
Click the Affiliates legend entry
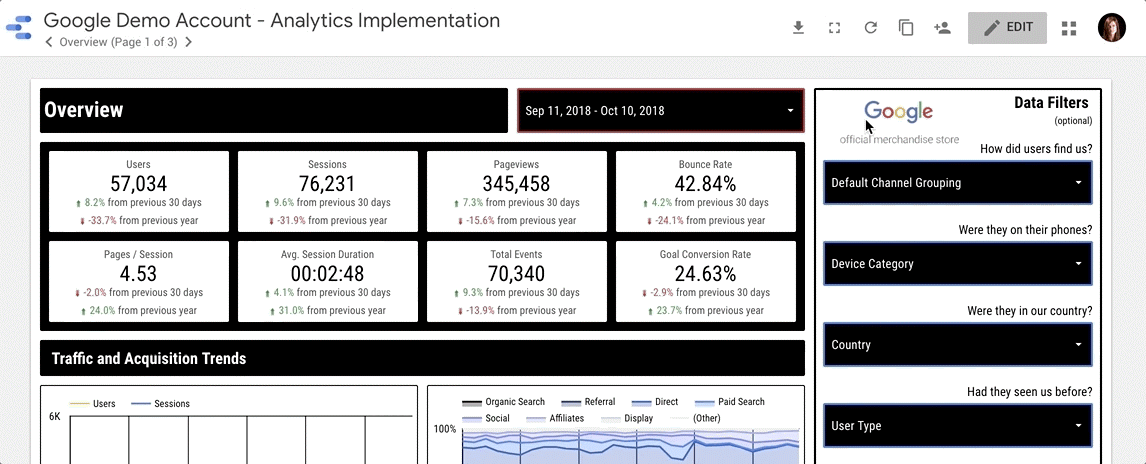(x=557, y=419)
